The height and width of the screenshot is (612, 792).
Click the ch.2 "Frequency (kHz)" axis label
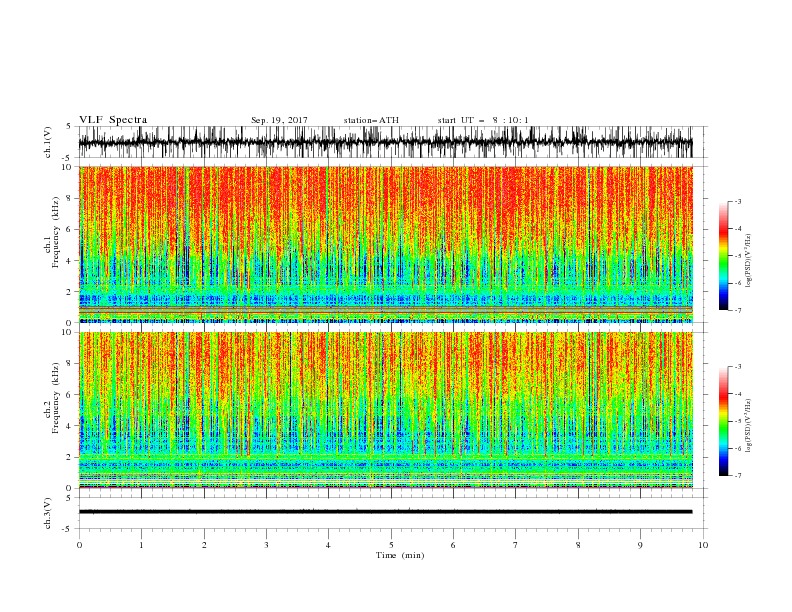tap(56, 397)
